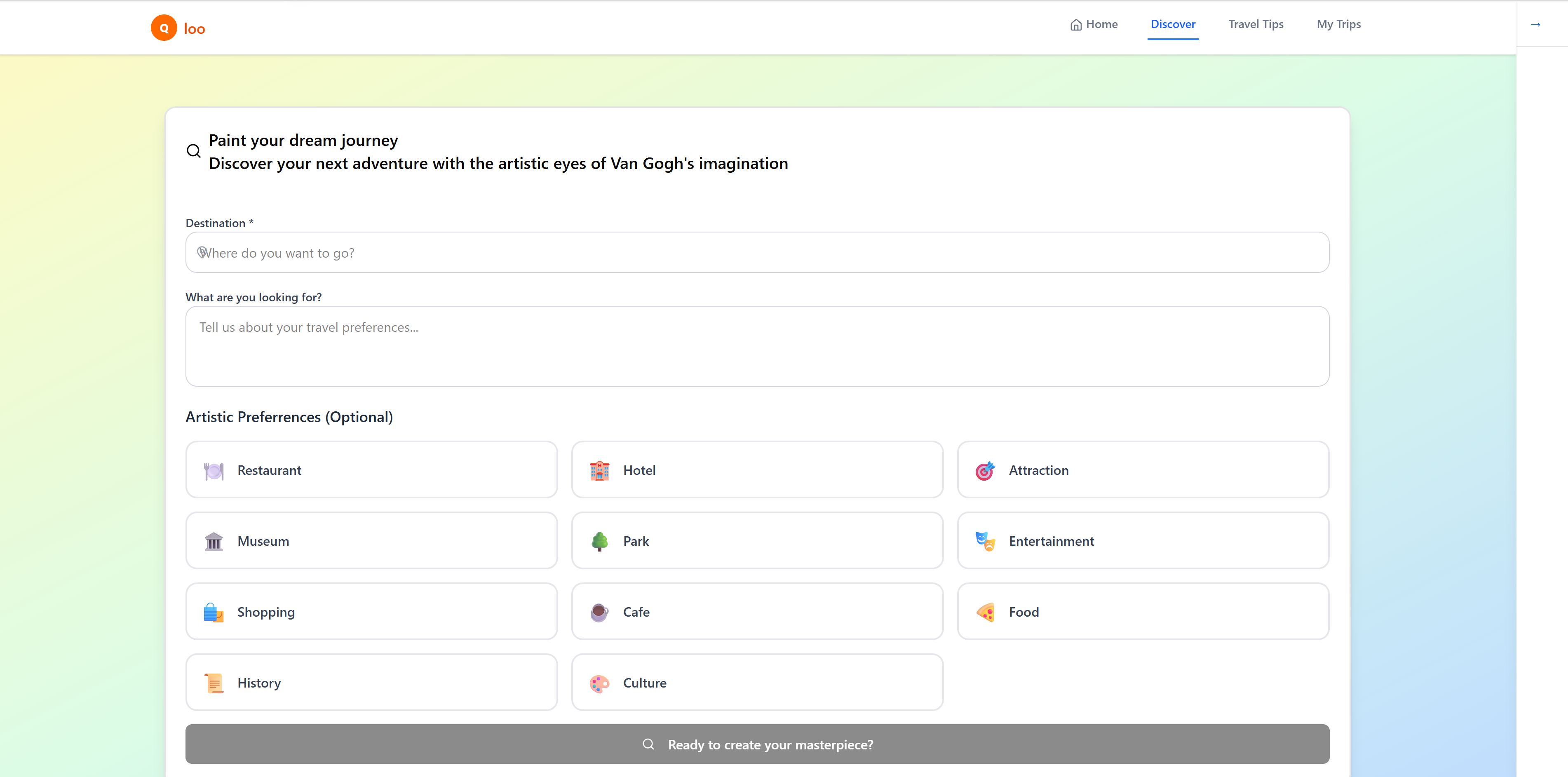Click the search magnifier icon beside heading
This screenshot has height=777, width=1568.
(194, 151)
